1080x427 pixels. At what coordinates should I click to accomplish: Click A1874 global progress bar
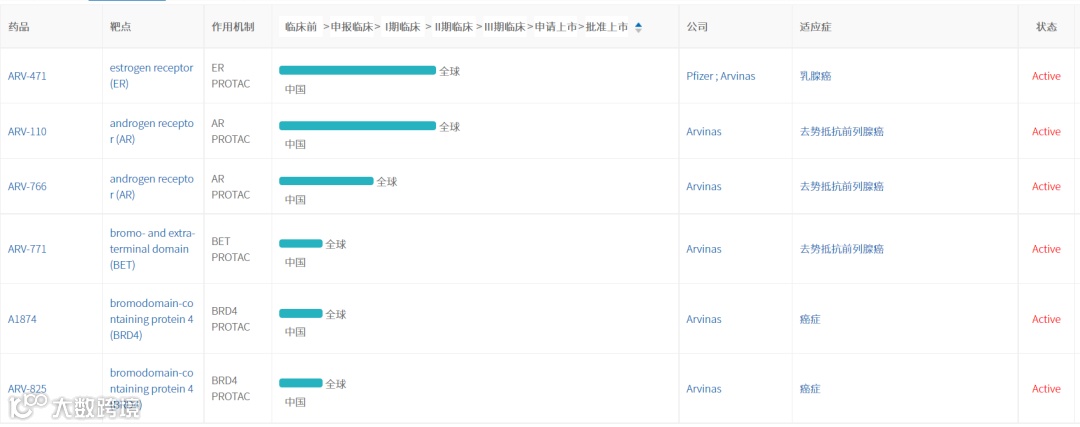tap(300, 313)
